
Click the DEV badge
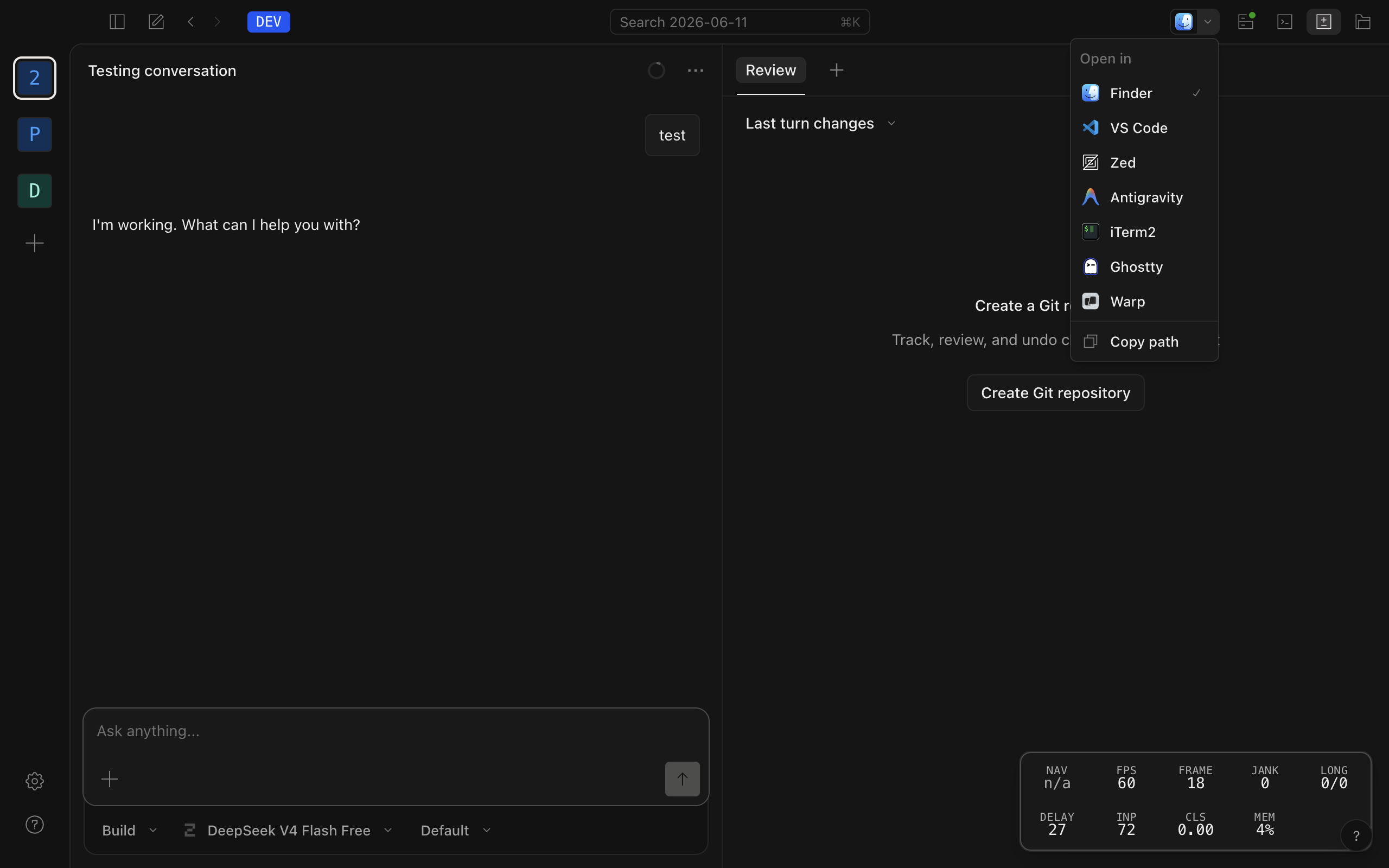click(x=269, y=22)
